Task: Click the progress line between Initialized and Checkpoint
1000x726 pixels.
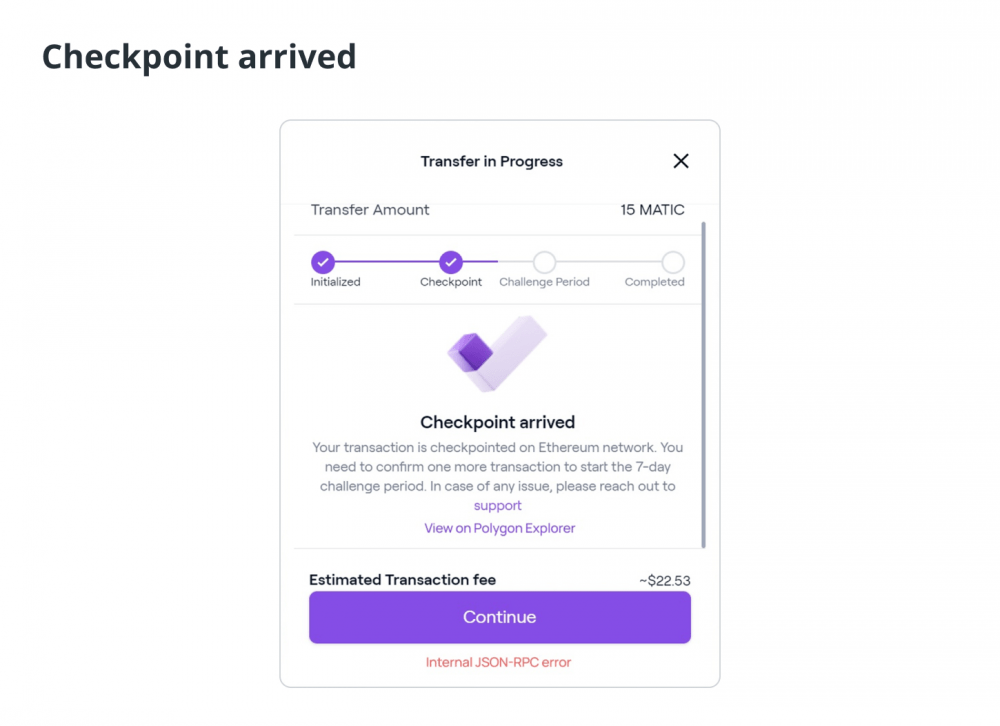Action: (x=387, y=262)
